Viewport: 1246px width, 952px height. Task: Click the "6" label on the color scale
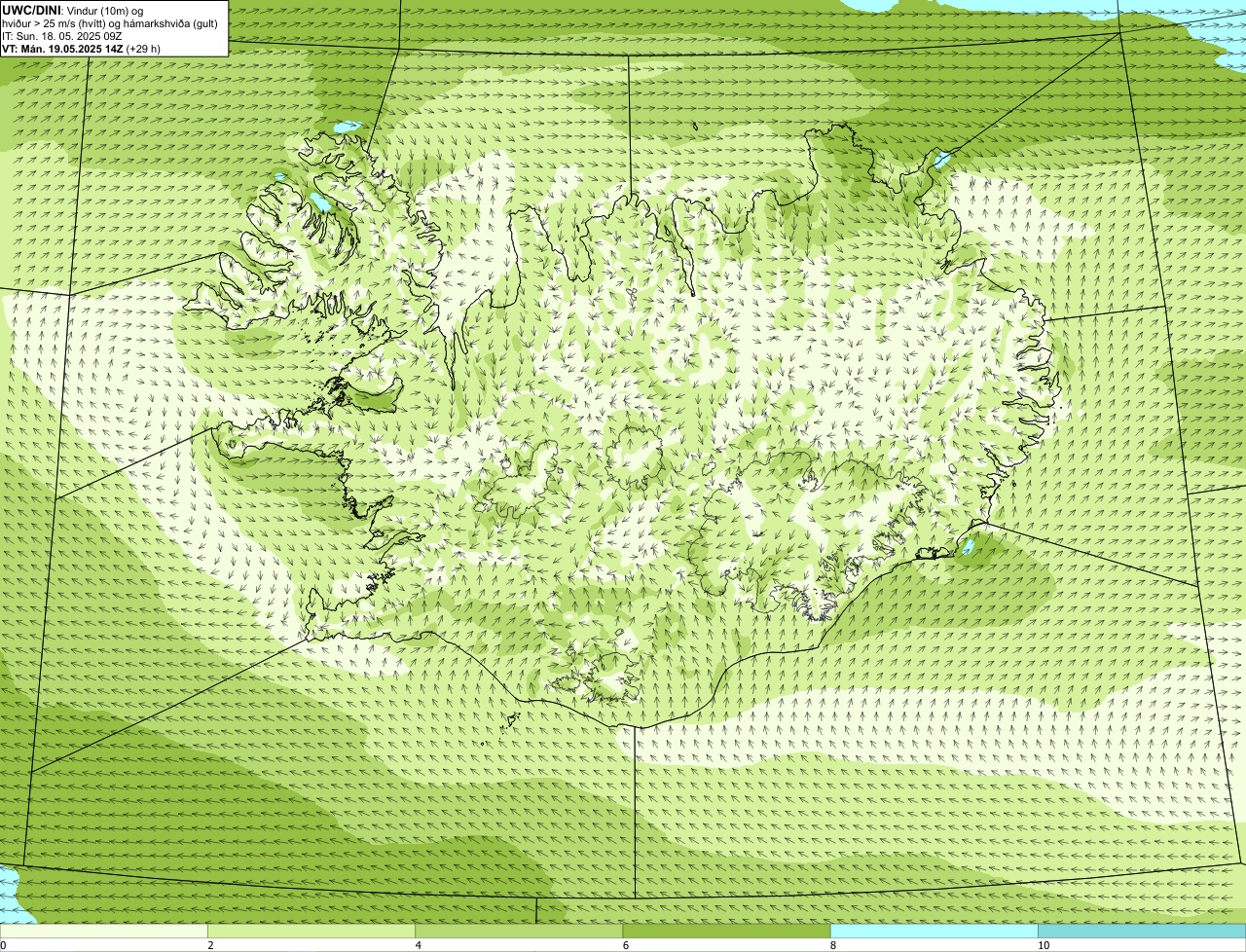point(625,945)
